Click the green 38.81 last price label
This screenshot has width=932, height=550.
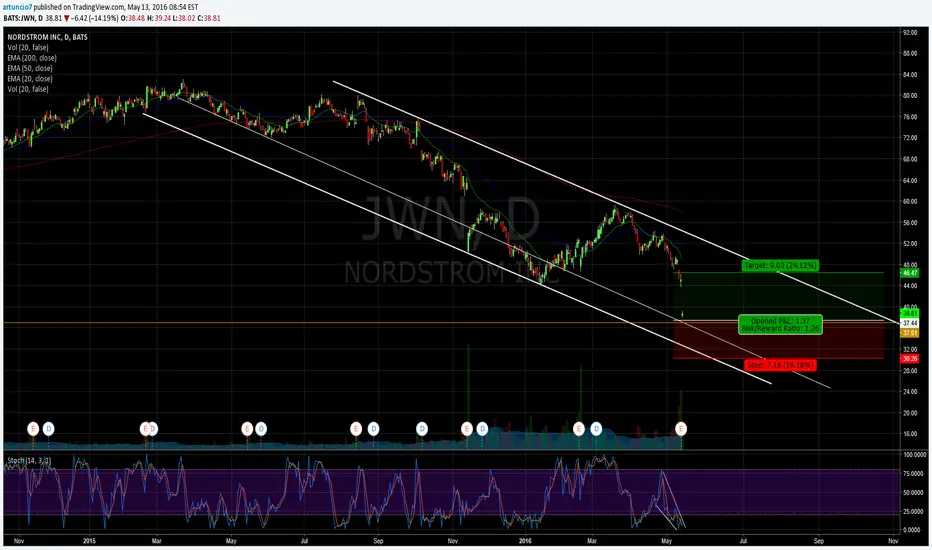pyautogui.click(x=910, y=313)
